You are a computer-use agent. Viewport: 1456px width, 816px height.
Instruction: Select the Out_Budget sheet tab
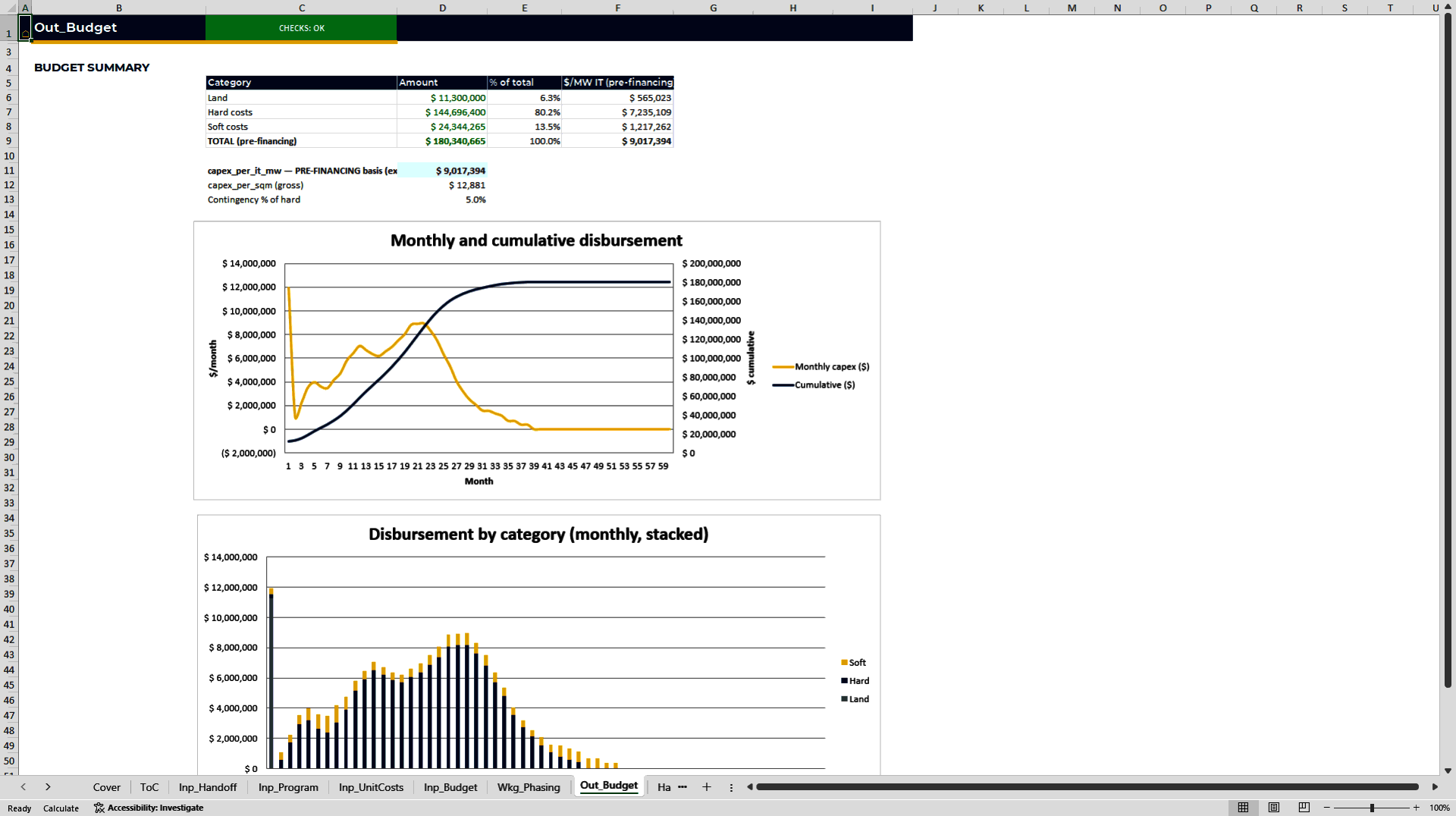click(x=609, y=786)
